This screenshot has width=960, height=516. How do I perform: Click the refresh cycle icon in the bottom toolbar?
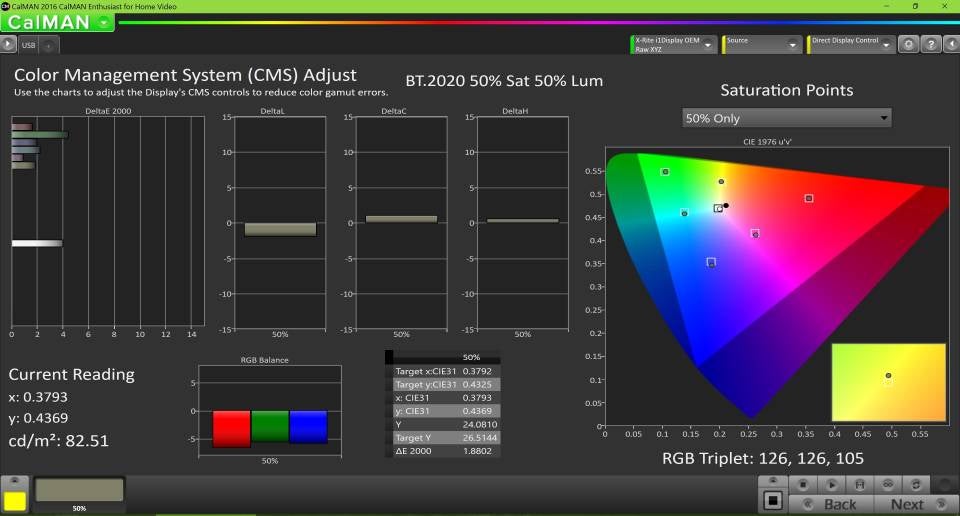click(x=916, y=485)
